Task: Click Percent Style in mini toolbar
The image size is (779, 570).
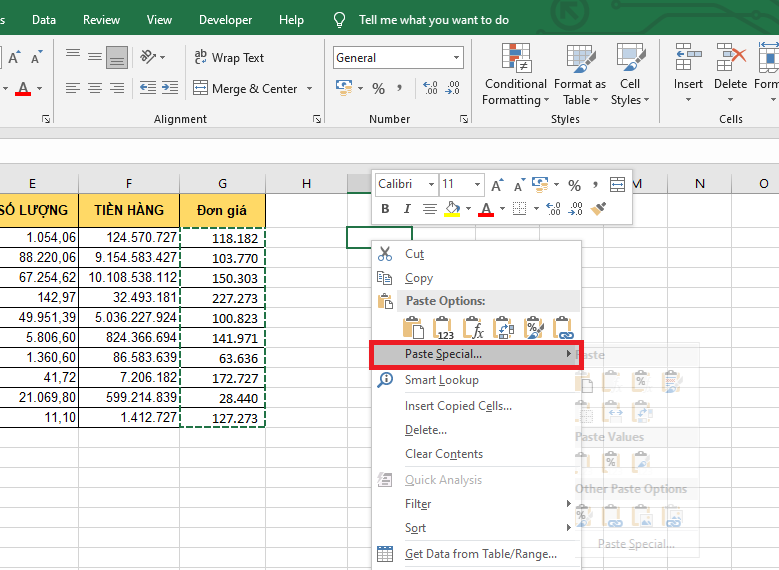Action: (x=574, y=185)
